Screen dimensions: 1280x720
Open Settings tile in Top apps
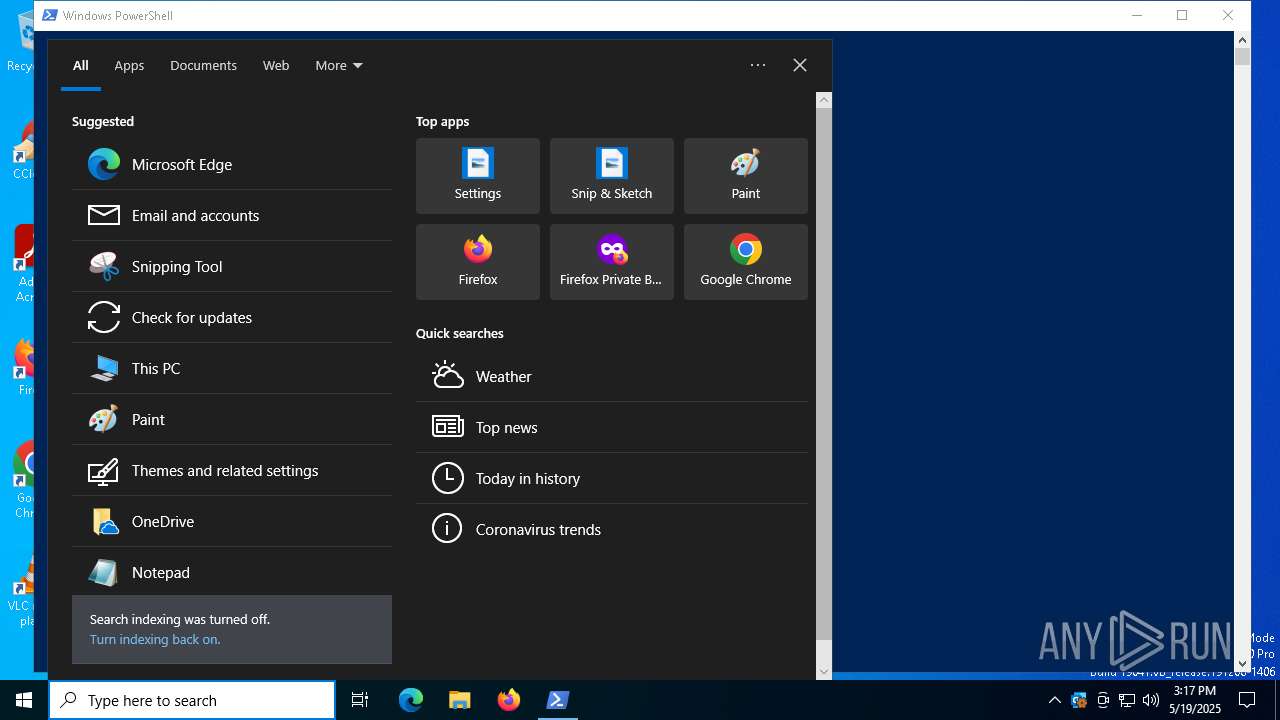(x=478, y=176)
